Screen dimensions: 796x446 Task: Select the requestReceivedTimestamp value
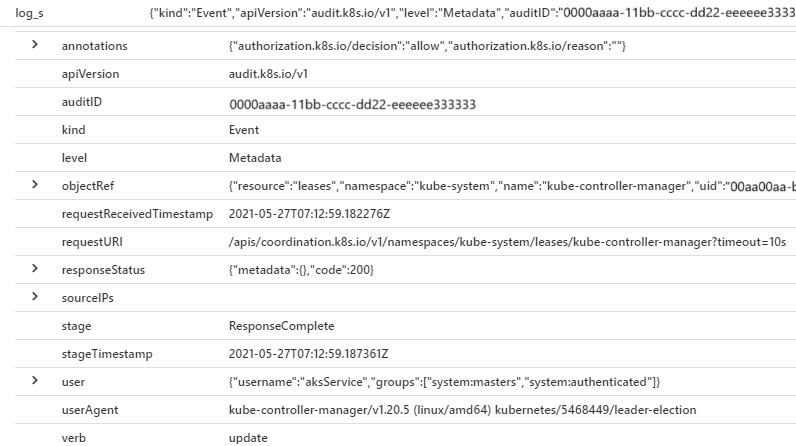[309, 214]
